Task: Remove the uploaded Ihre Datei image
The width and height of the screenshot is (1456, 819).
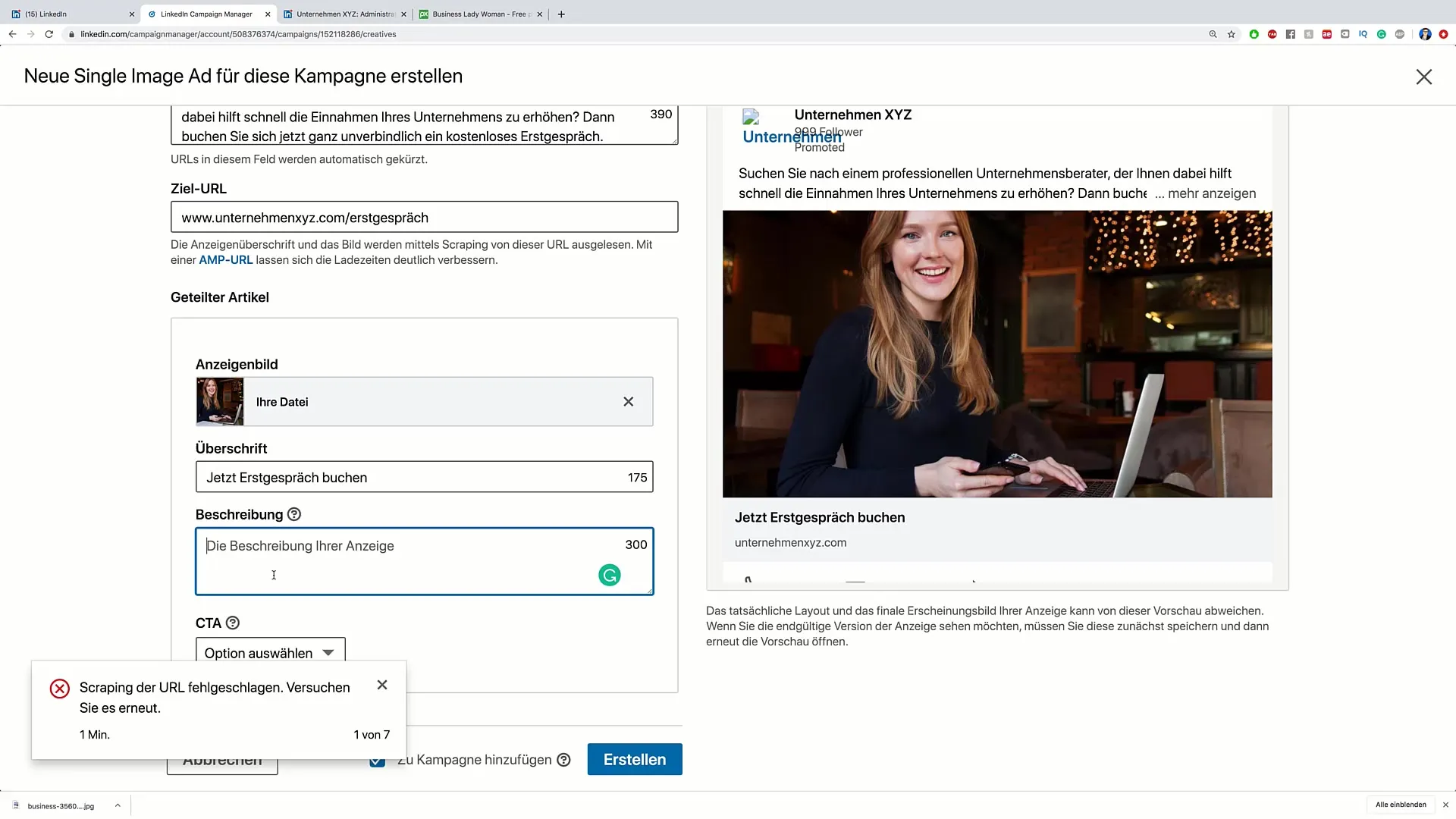Action: point(628,402)
